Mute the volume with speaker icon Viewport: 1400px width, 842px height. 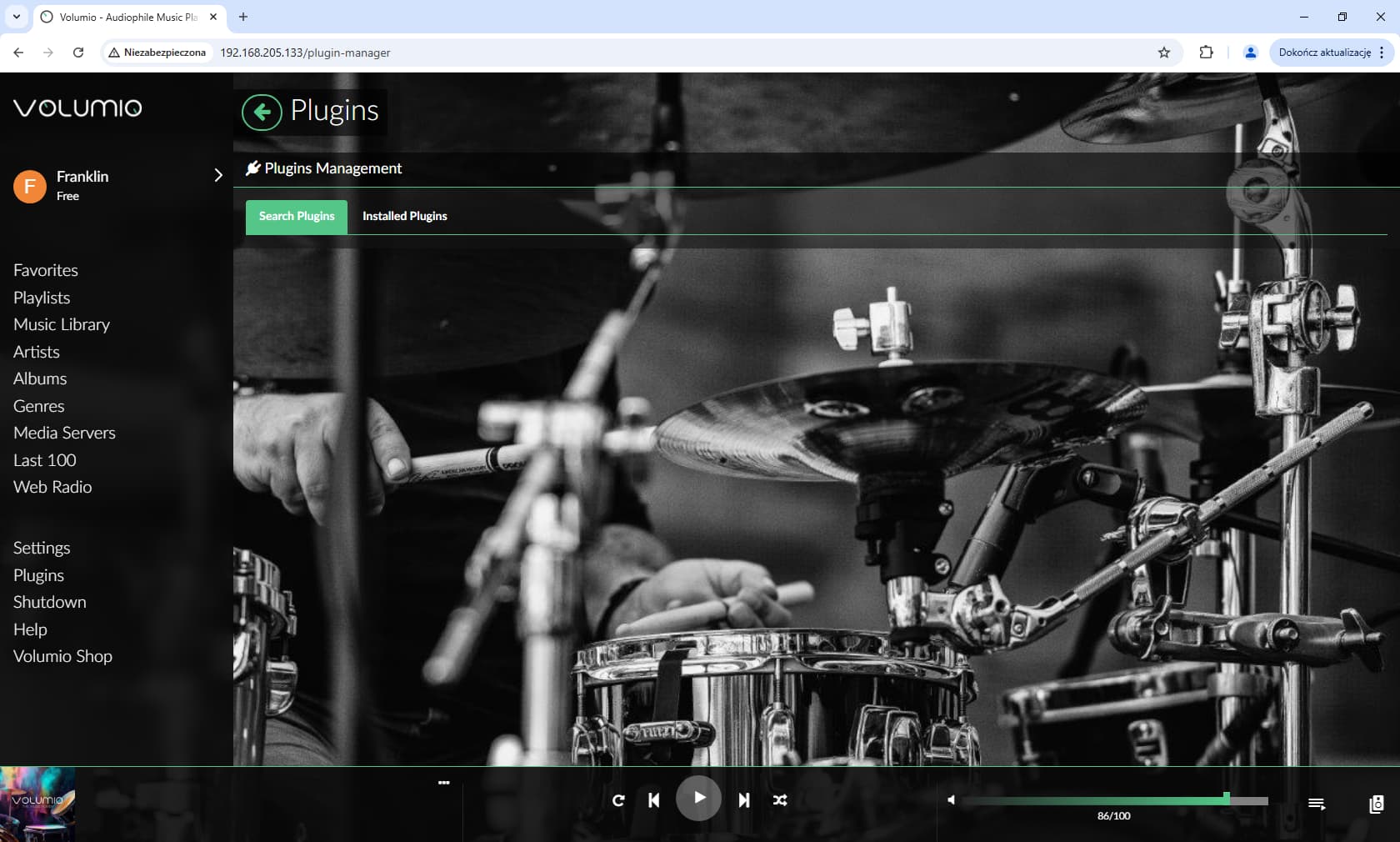click(951, 800)
